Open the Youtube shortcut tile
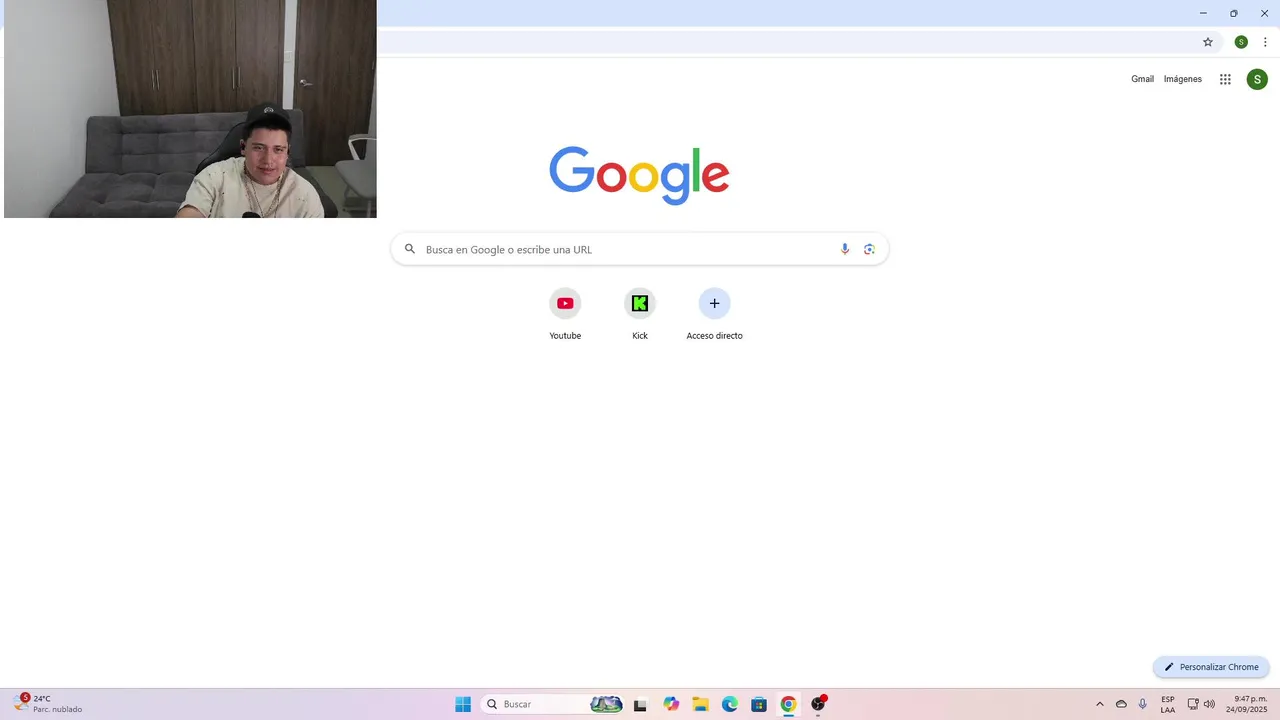This screenshot has width=1280, height=720. [565, 303]
